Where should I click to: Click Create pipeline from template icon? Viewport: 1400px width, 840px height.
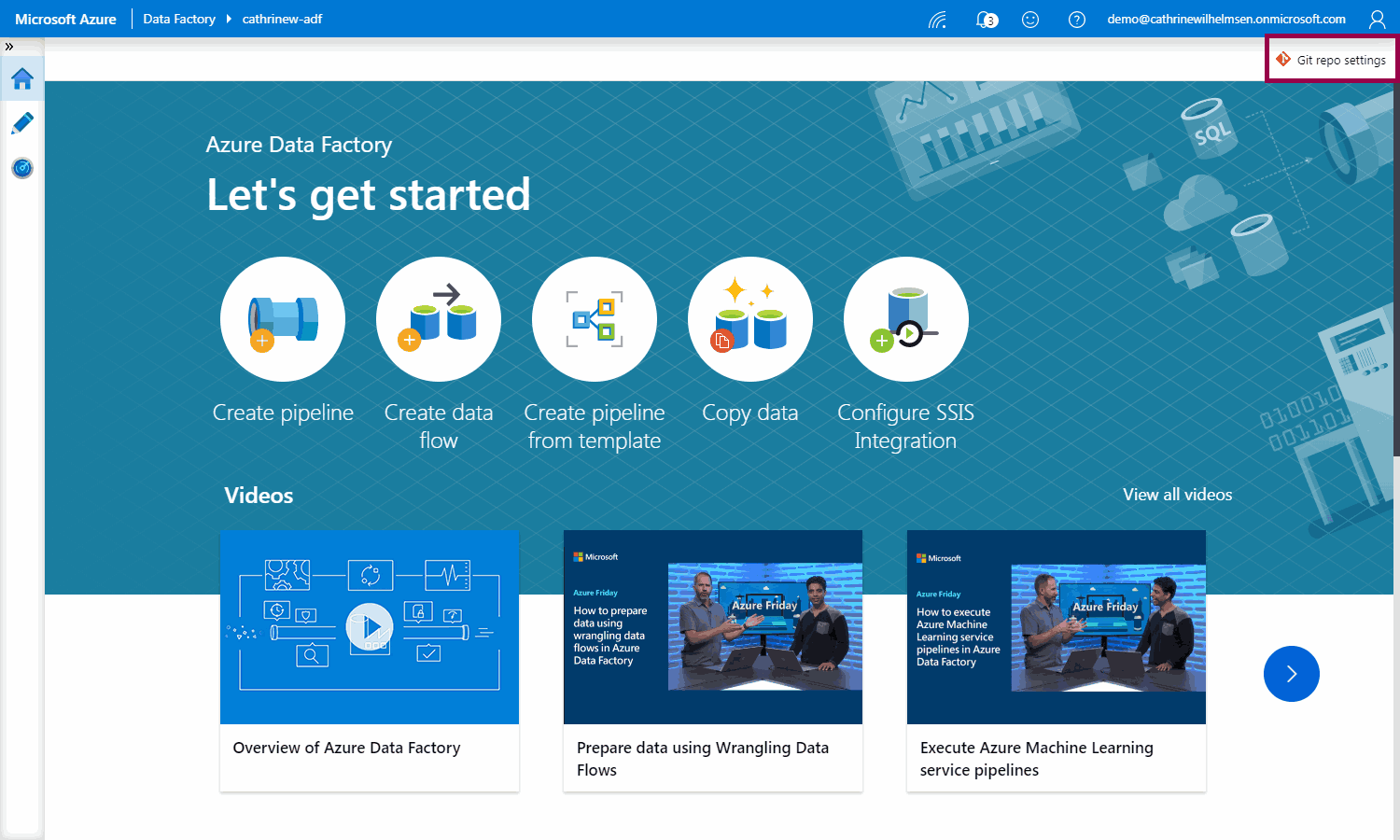point(595,319)
